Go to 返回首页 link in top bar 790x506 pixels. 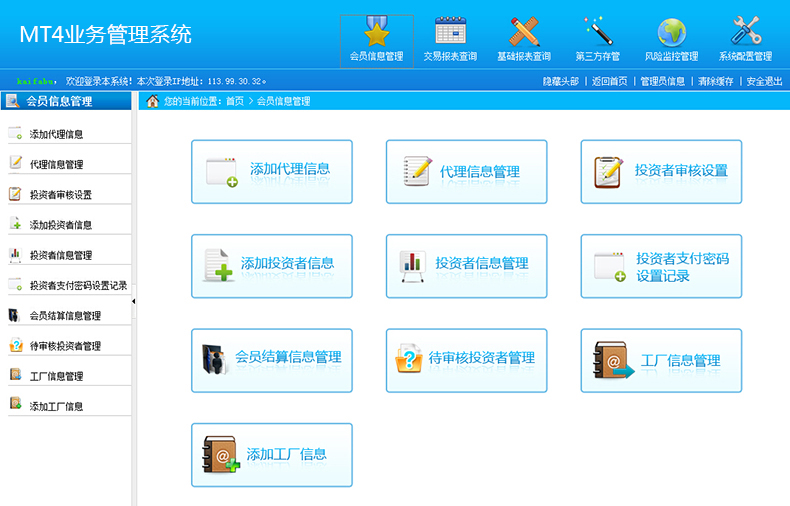tap(609, 81)
